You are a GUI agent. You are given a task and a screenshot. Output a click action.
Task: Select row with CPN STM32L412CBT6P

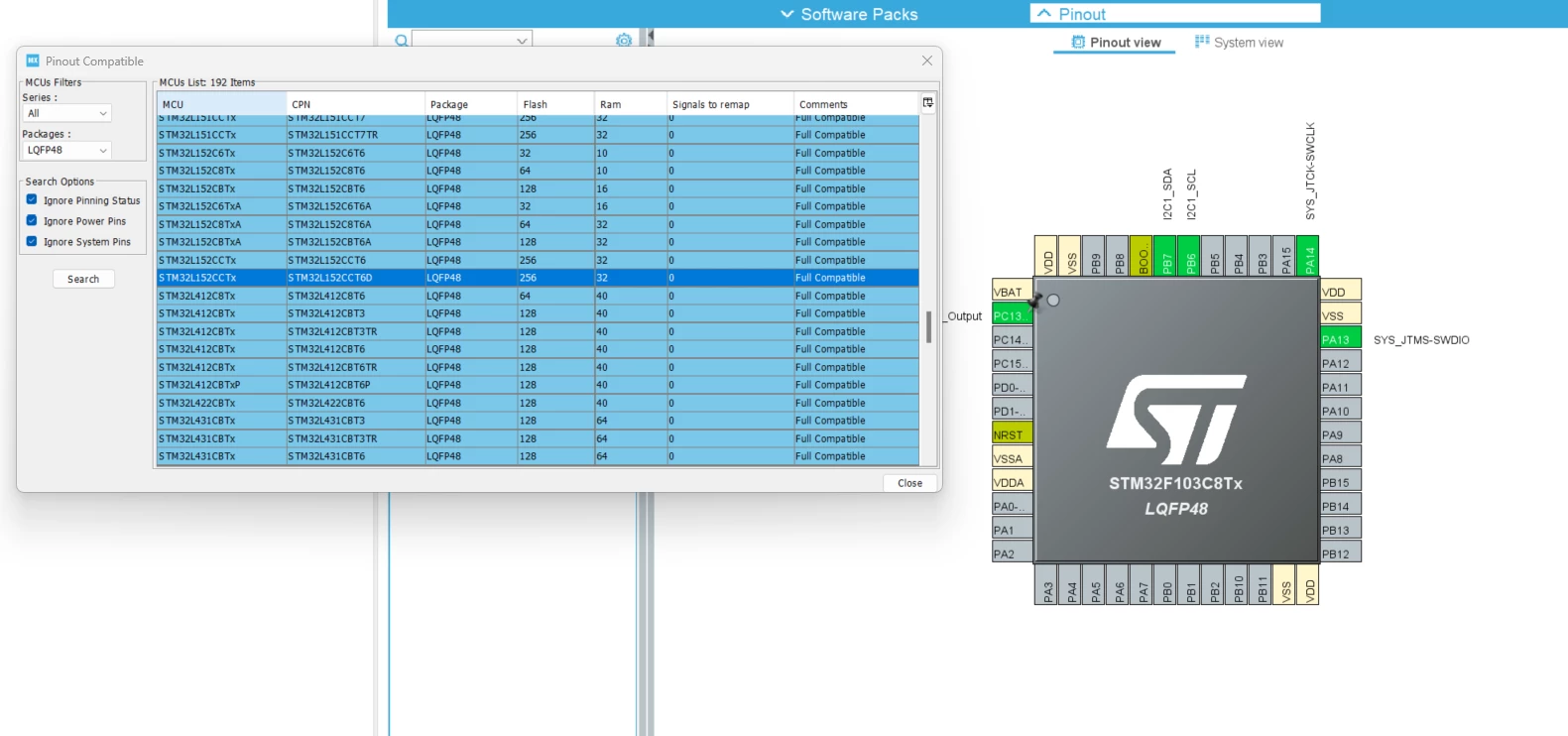[538, 385]
